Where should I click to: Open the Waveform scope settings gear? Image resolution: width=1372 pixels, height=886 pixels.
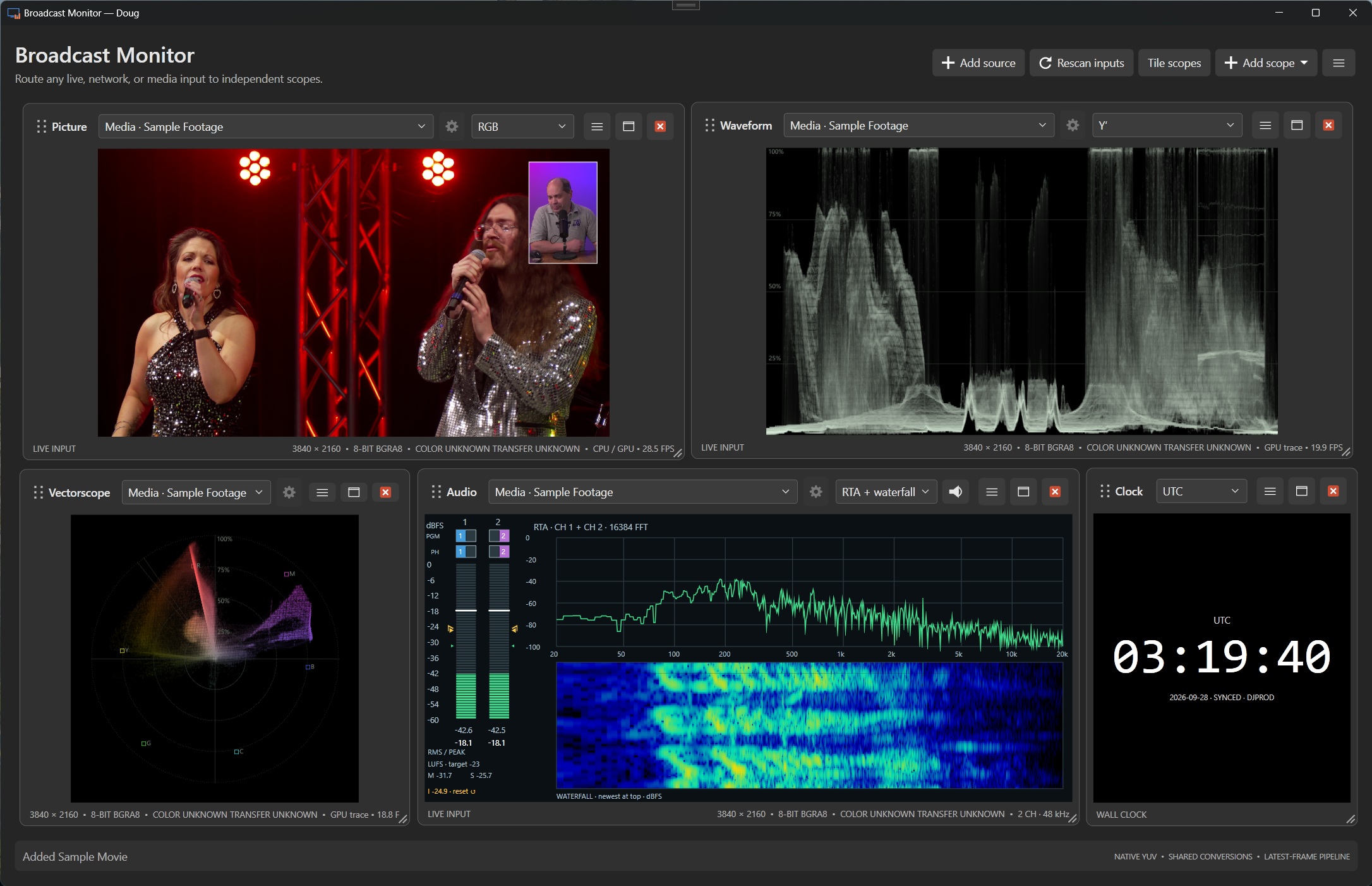point(1073,125)
